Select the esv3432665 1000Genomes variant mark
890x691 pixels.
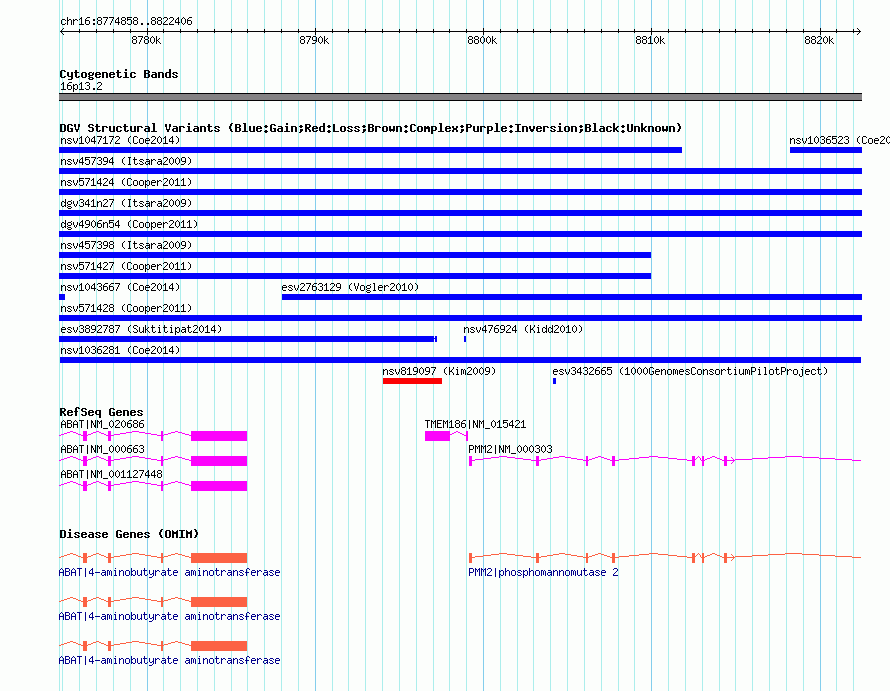pos(555,381)
